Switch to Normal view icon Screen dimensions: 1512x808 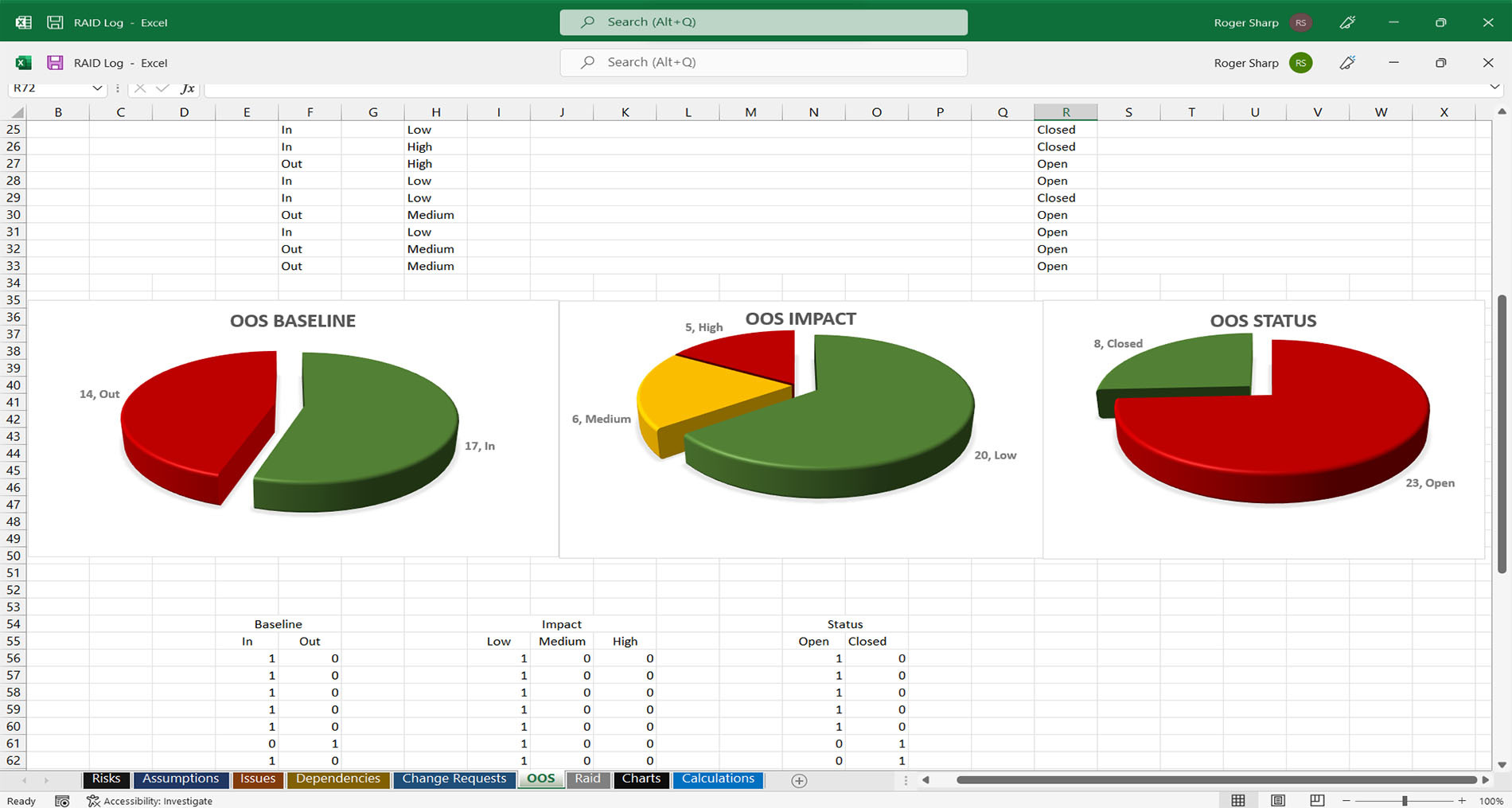click(x=1238, y=800)
